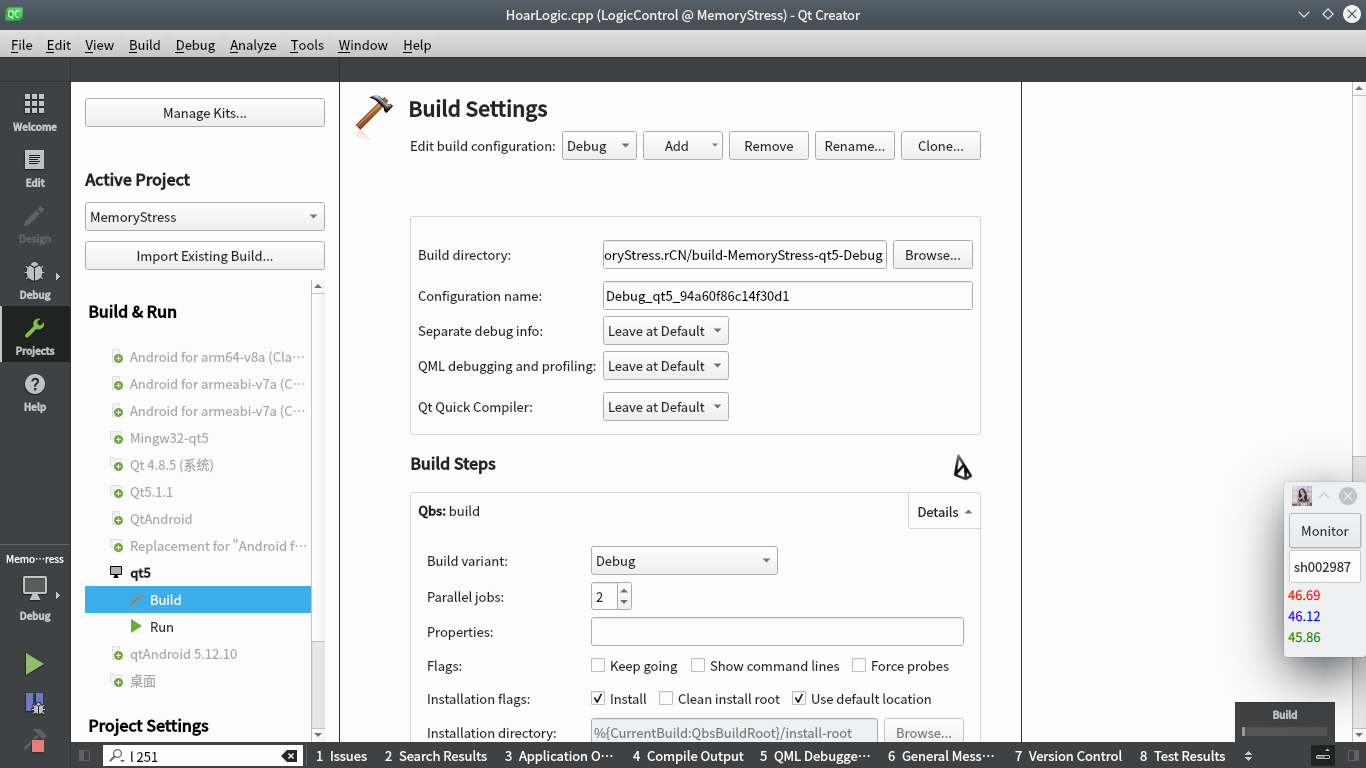
Task: Open output panes selector arrows
Action: point(1248,756)
